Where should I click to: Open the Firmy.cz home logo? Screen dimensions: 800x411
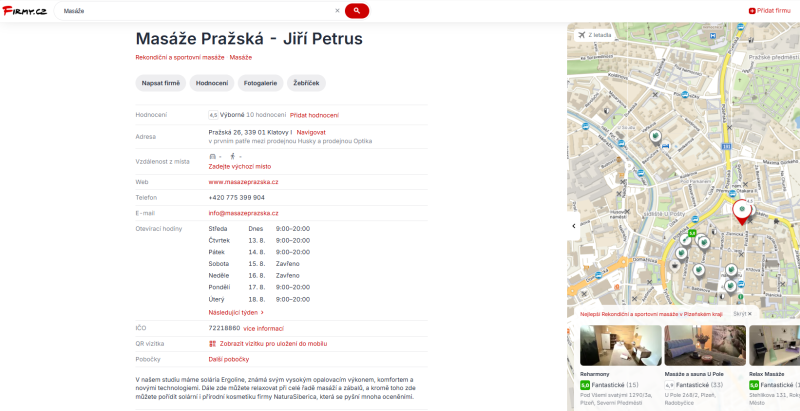point(24,11)
